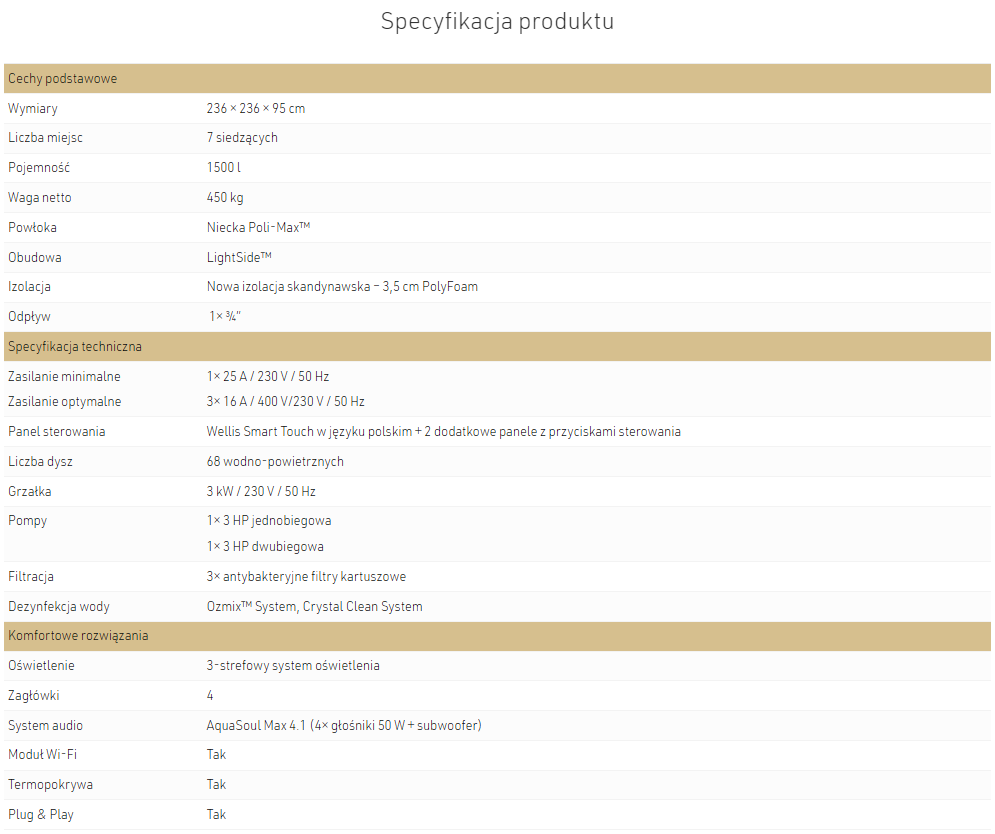Select the value '68 wodno-powietrznych'
995x834 pixels.
pyautogui.click(x=275, y=461)
